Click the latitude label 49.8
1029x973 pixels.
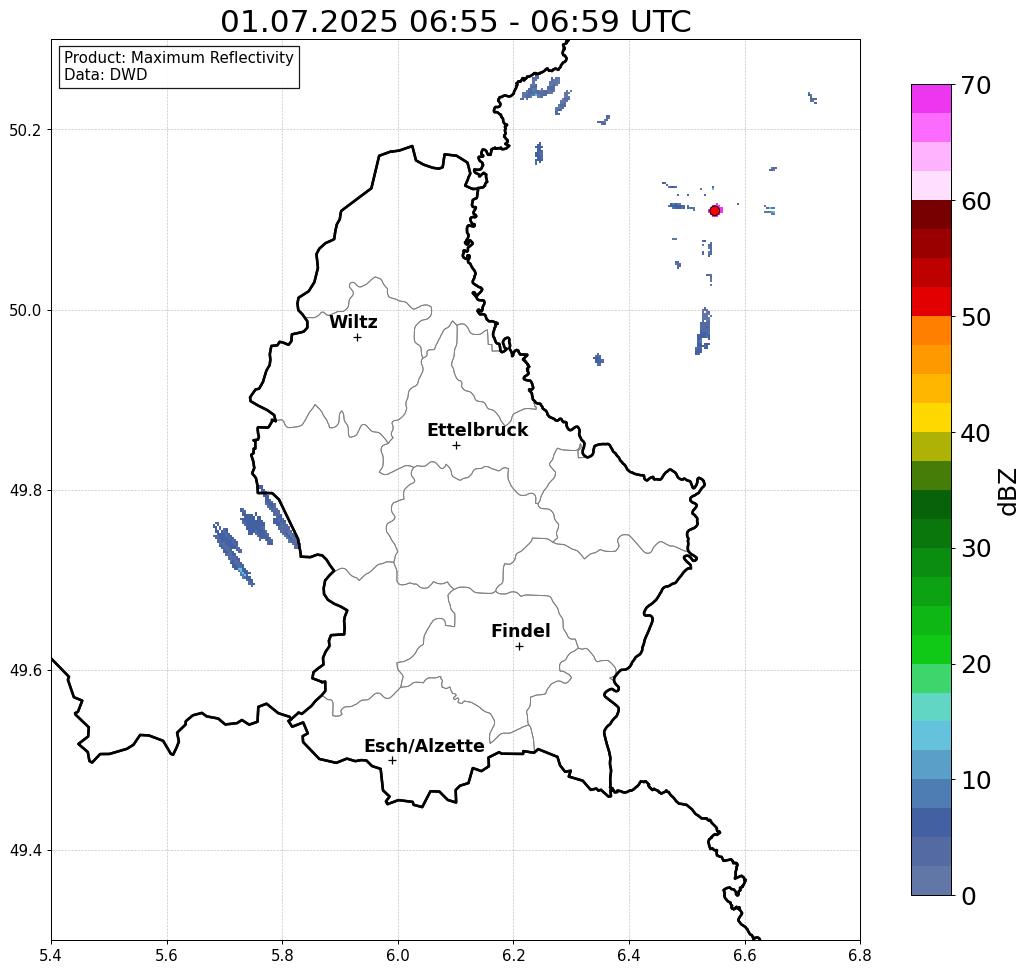pyautogui.click(x=25, y=491)
